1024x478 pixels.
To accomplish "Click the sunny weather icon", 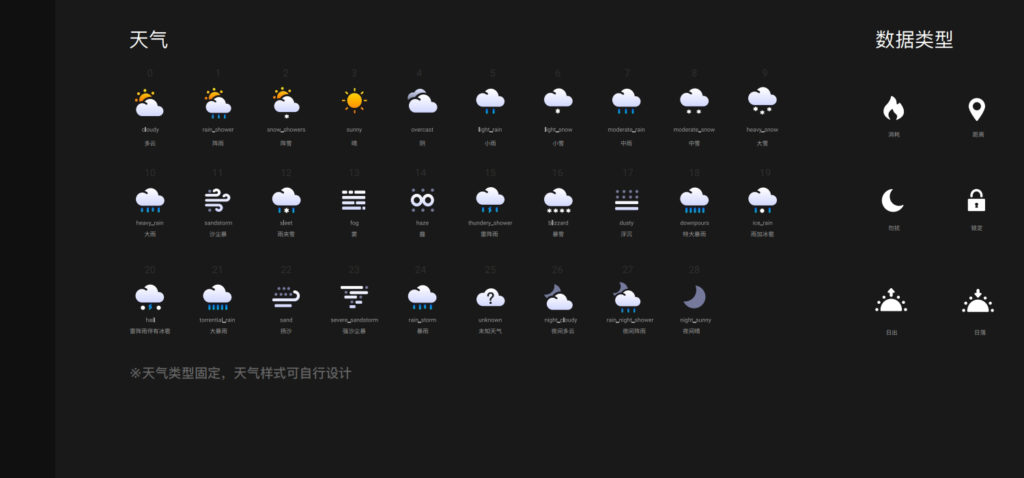I will point(354,101).
